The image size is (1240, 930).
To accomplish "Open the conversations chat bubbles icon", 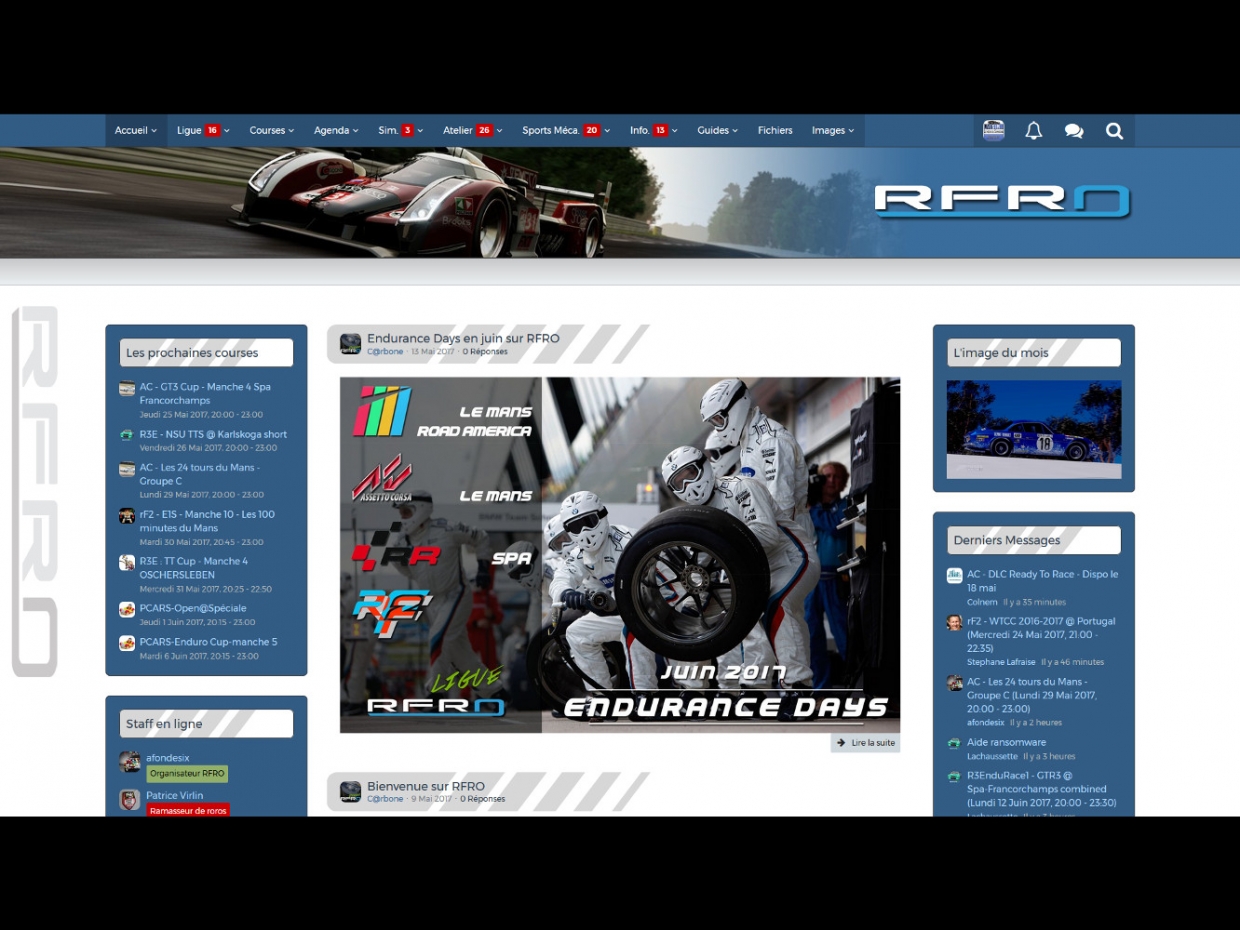I will 1074,131.
